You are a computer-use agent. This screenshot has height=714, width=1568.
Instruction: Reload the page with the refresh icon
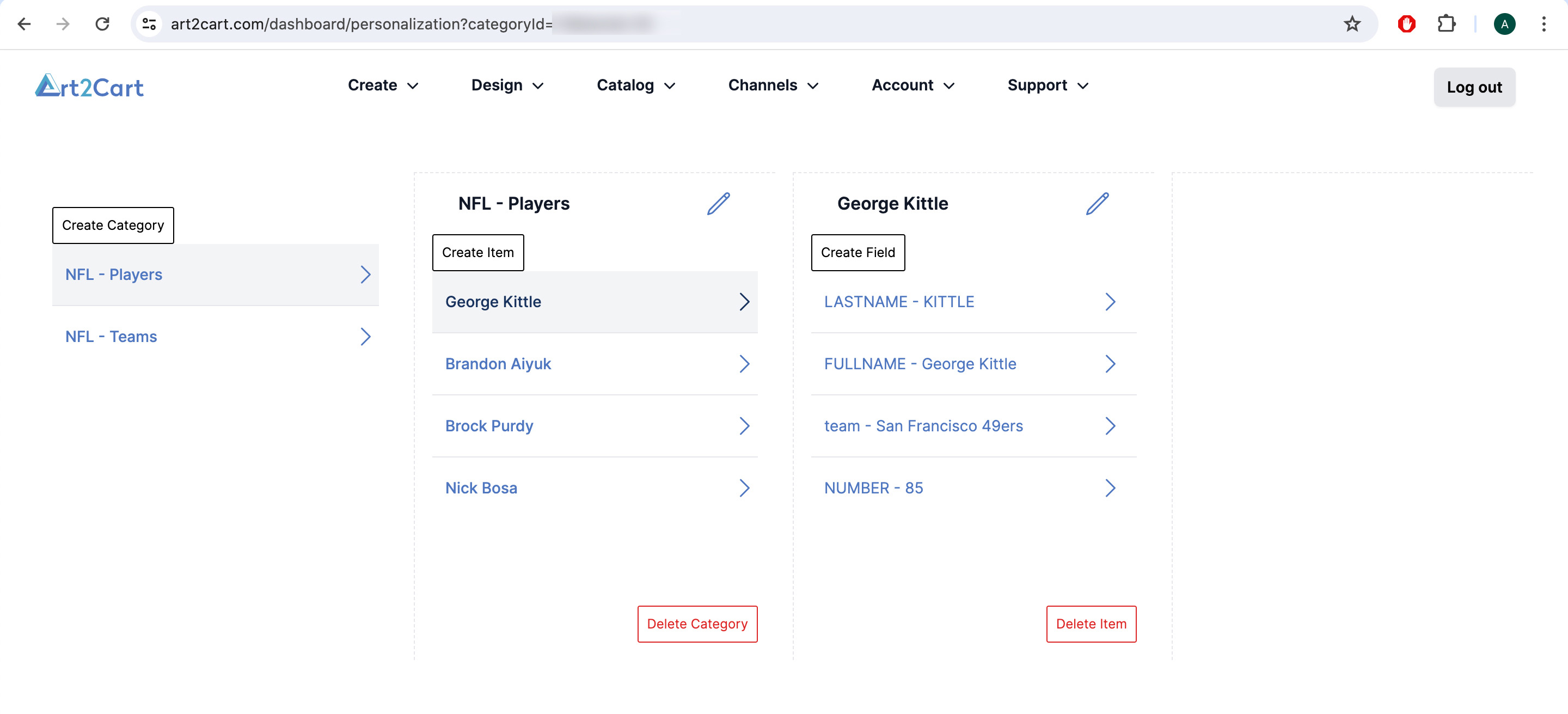pos(102,24)
